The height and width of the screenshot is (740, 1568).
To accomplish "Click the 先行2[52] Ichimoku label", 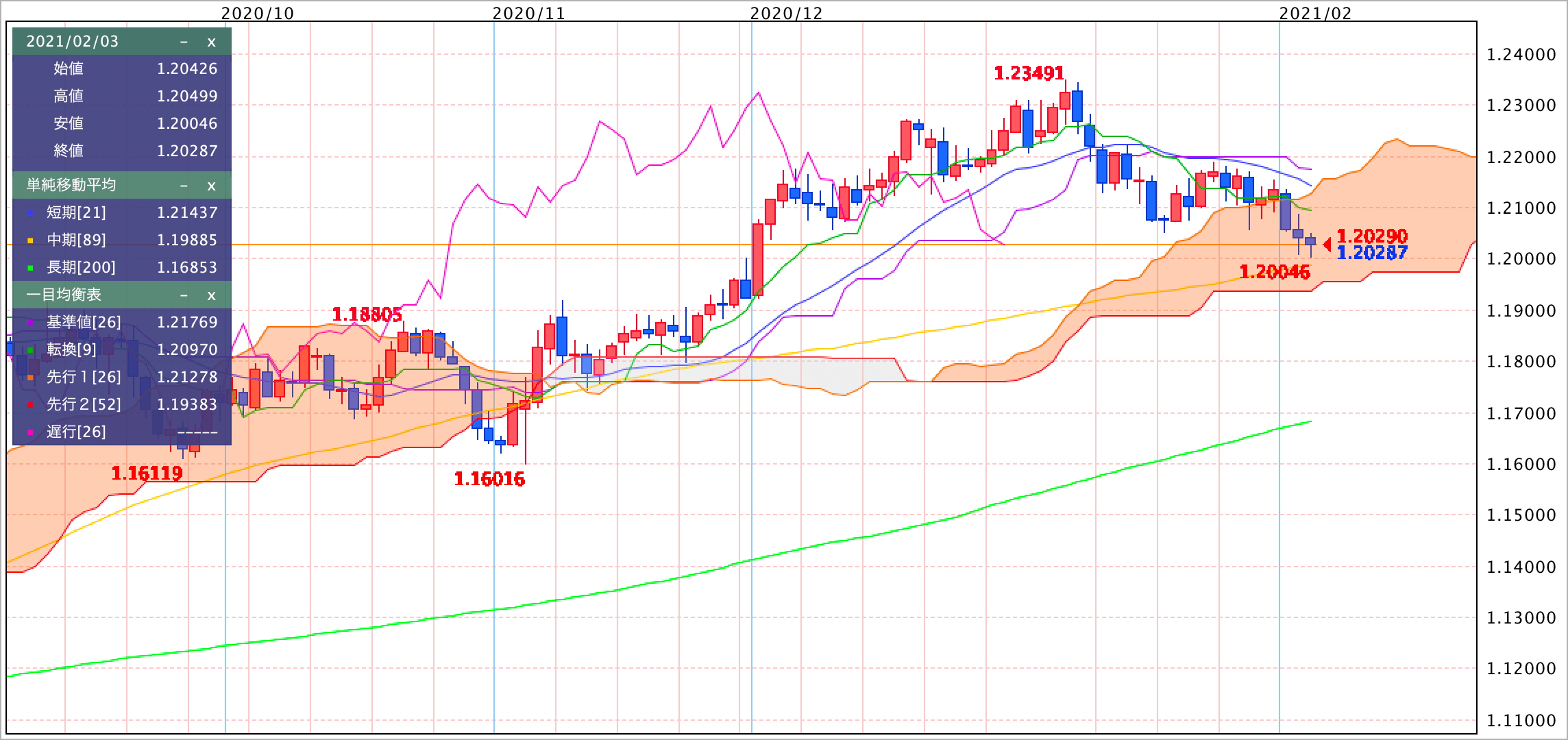I will click(84, 404).
